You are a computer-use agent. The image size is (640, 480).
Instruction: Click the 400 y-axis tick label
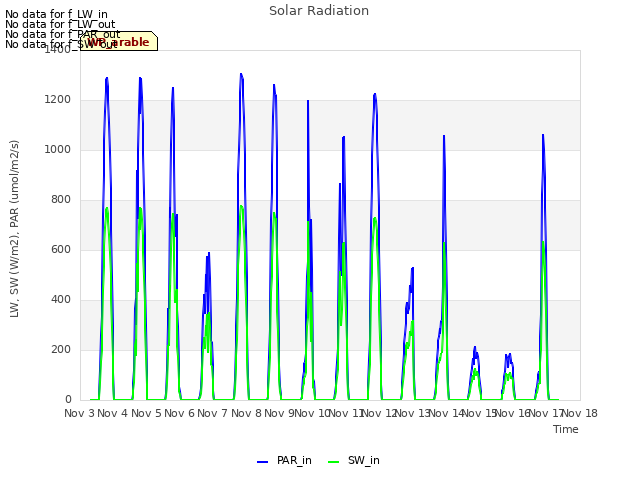(61, 300)
